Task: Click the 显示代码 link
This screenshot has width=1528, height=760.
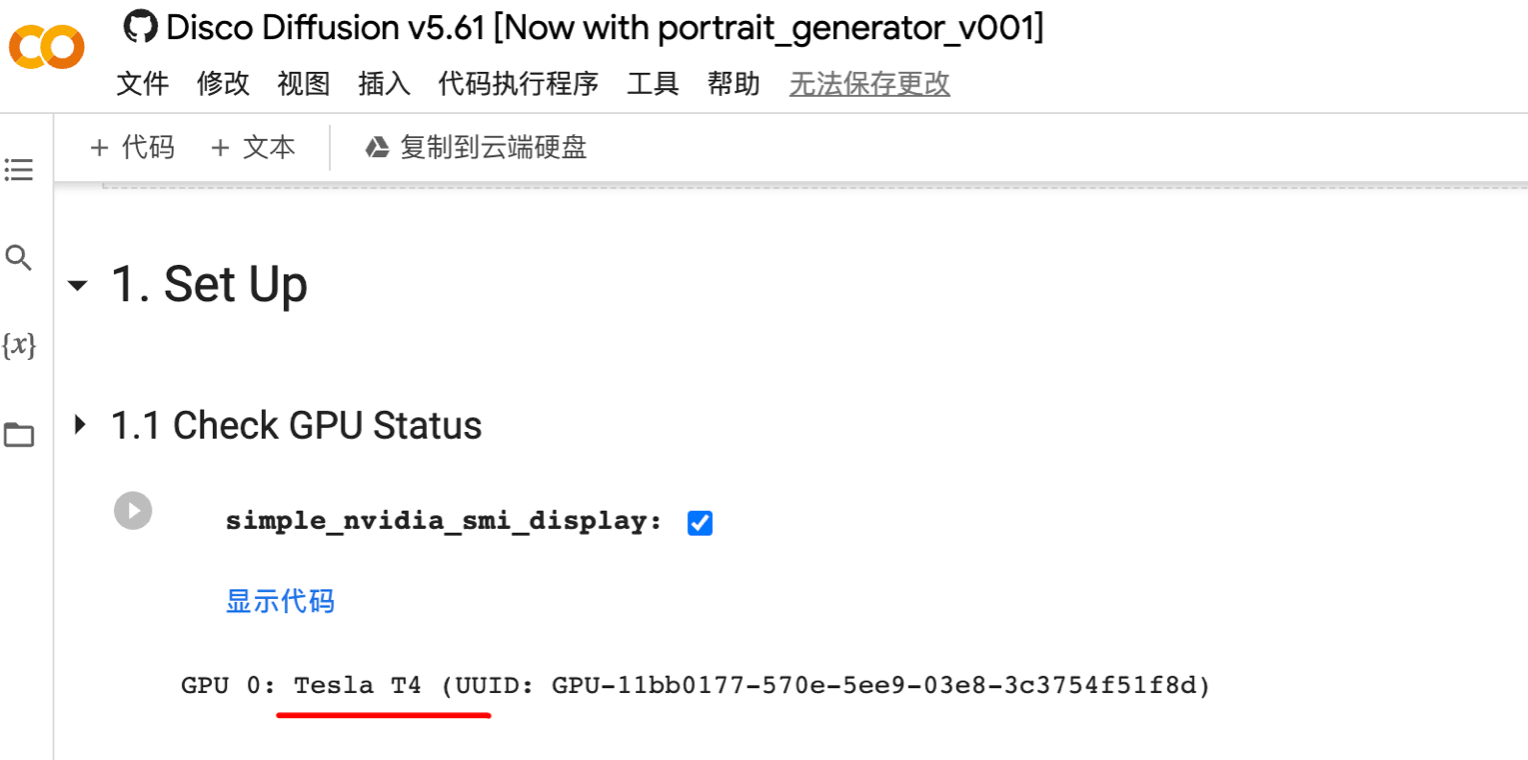Action: pyautogui.click(x=280, y=601)
